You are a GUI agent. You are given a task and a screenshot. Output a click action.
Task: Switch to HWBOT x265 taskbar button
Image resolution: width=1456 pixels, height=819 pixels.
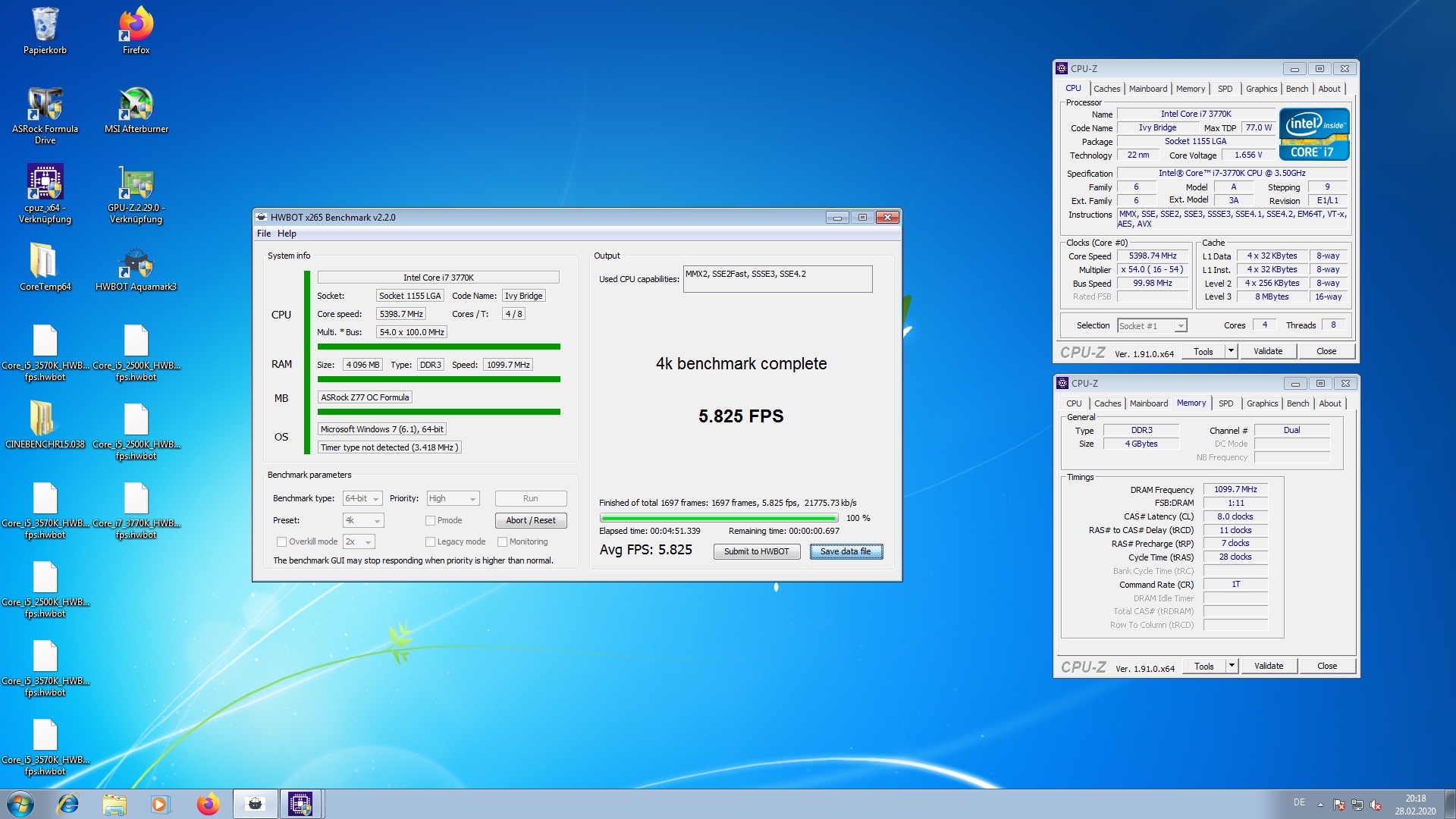coord(255,804)
